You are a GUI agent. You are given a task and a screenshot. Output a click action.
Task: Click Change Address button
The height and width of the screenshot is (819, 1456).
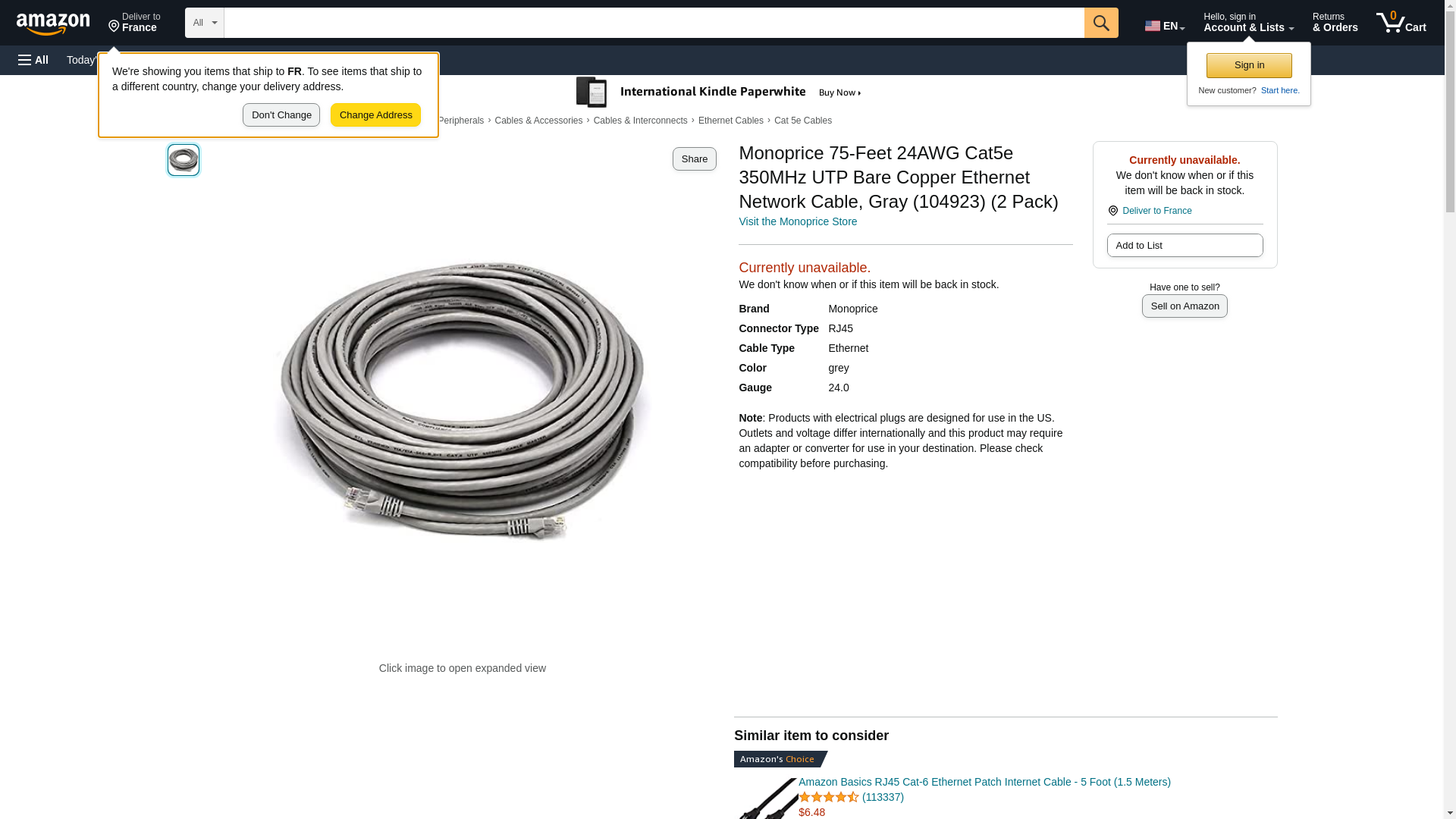pyautogui.click(x=375, y=115)
